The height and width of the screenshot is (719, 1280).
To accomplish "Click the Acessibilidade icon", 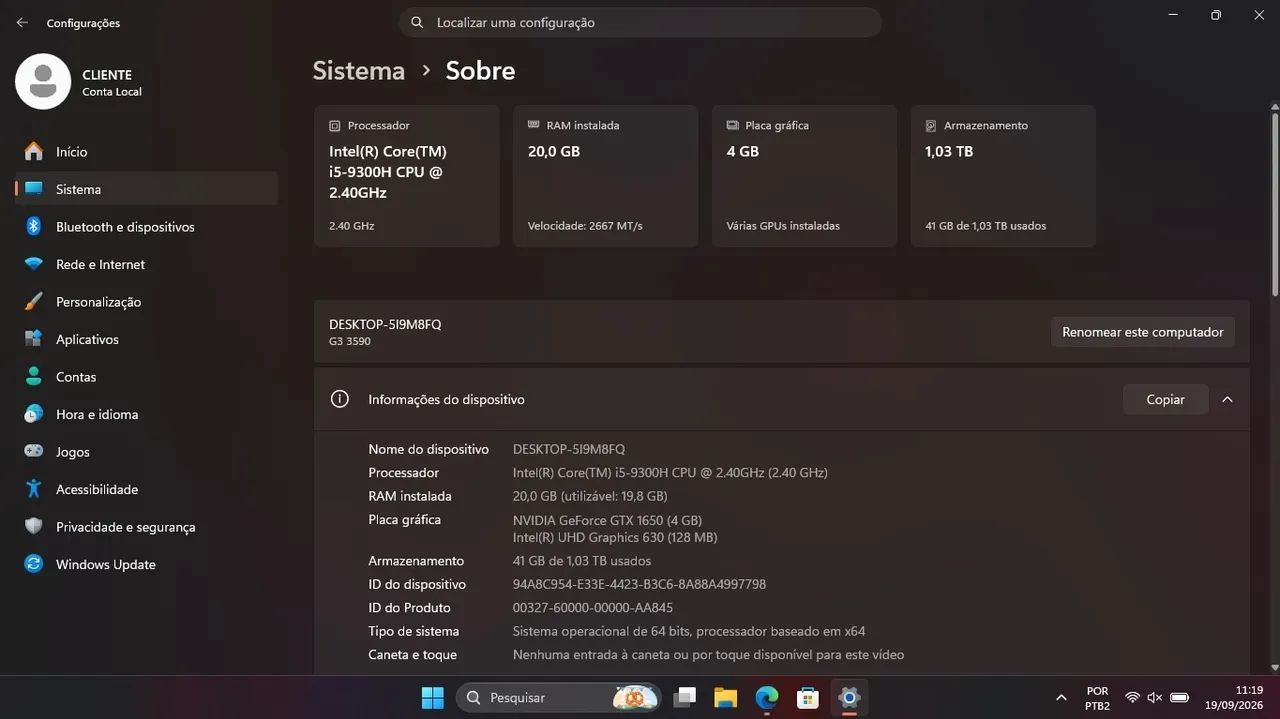I will pos(34,489).
